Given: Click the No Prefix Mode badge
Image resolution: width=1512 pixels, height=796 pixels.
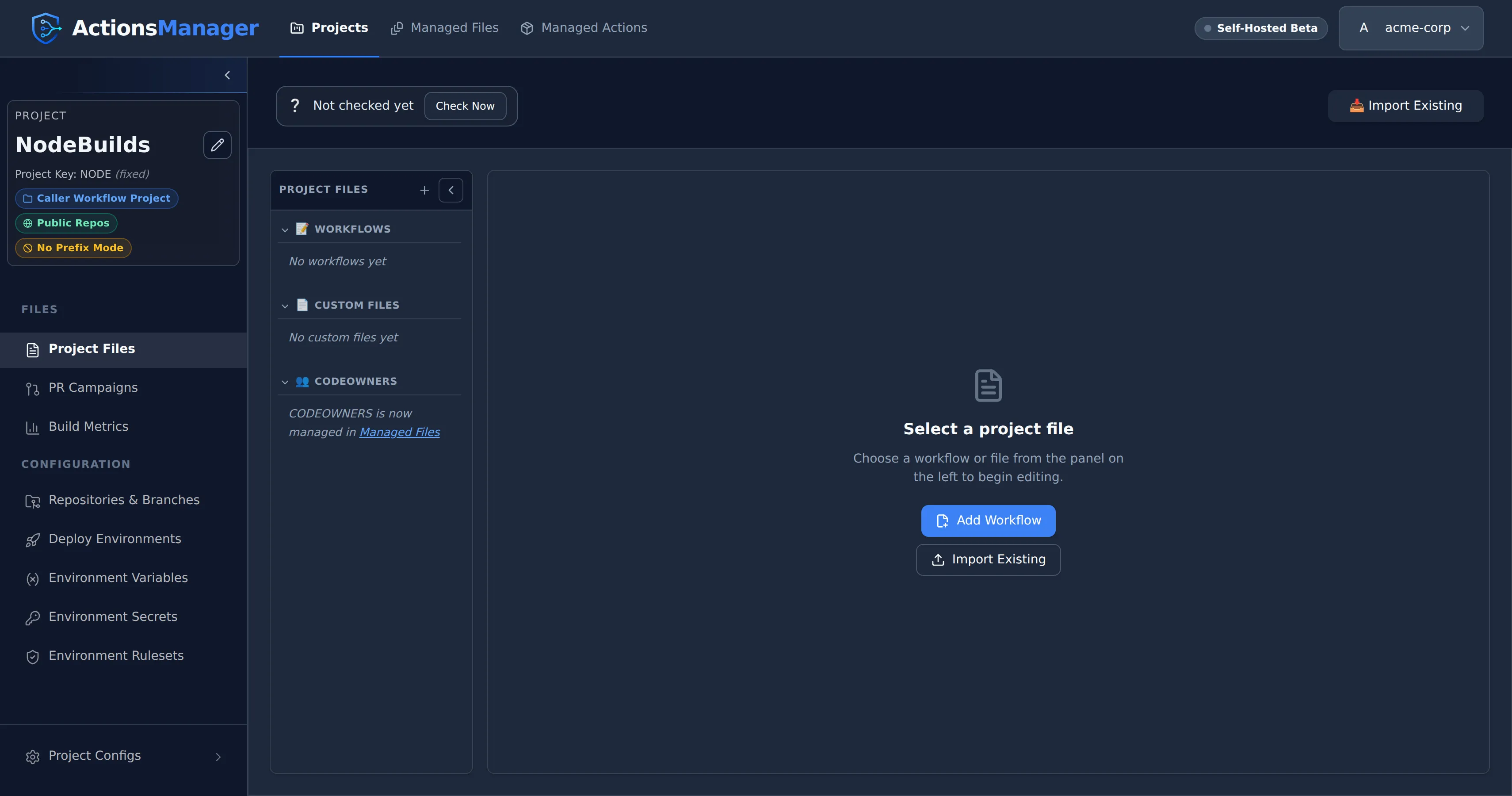Looking at the screenshot, I should click(73, 248).
